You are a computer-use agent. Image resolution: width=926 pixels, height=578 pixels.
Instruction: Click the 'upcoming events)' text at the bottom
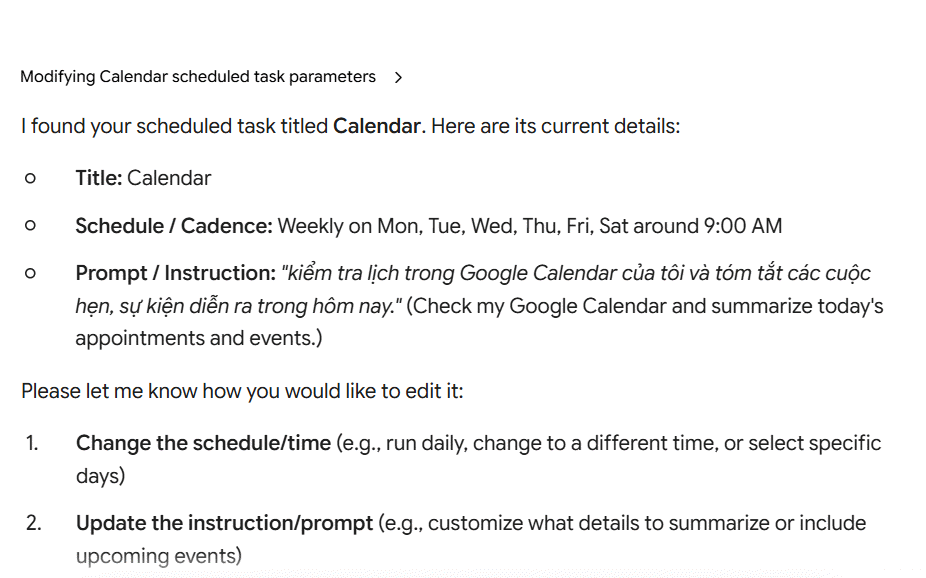pos(159,556)
